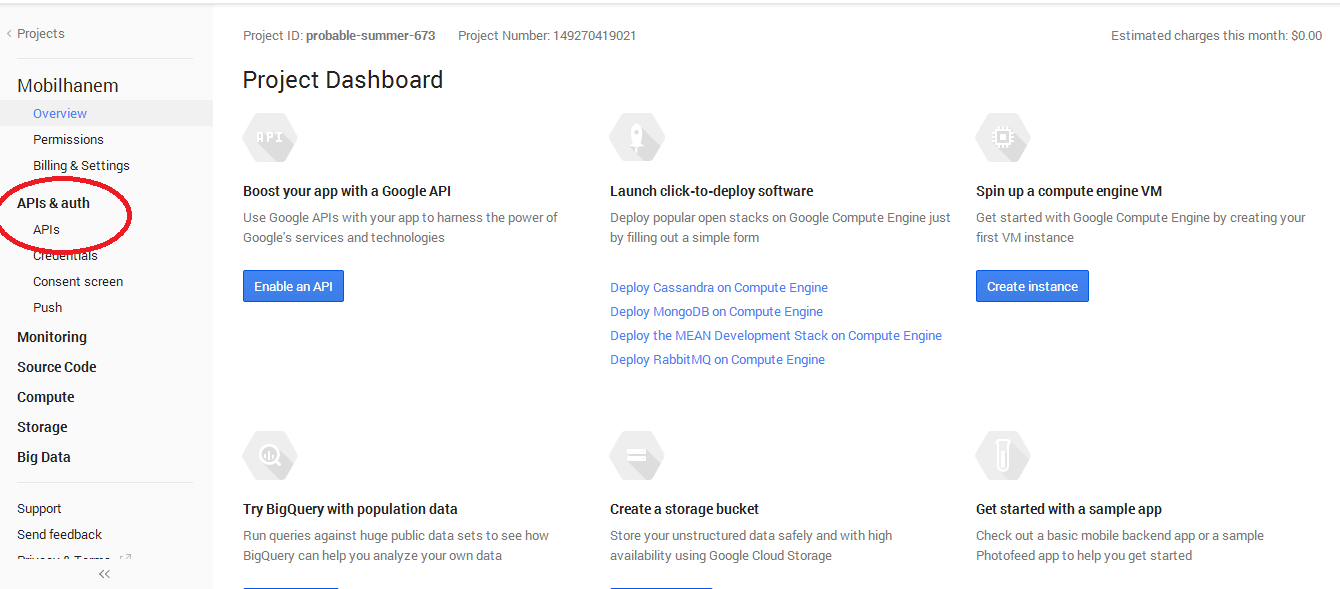This screenshot has width=1340, height=589.
Task: Click the compute engine chip icon
Action: click(x=1003, y=138)
